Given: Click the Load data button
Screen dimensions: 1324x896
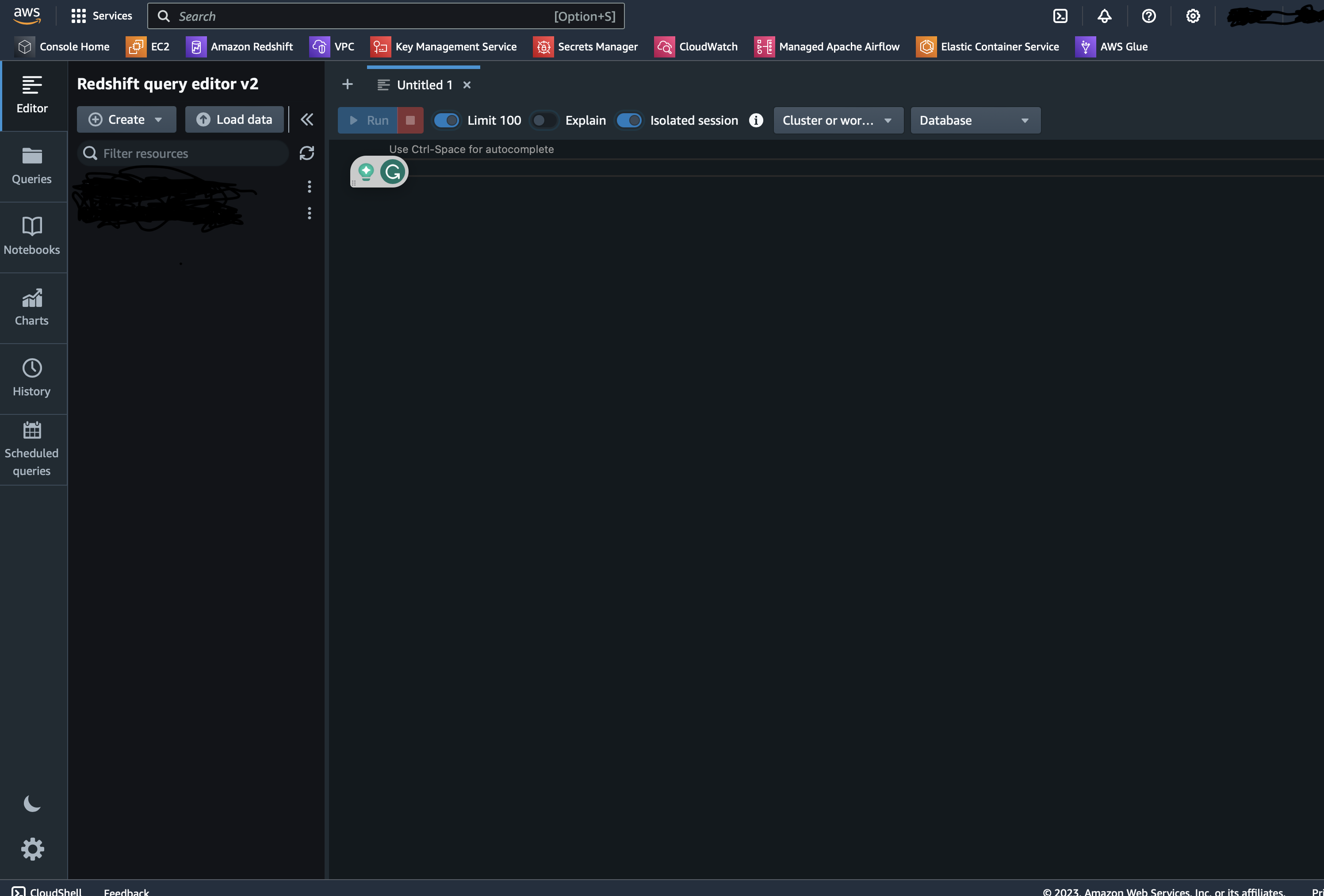Looking at the screenshot, I should tap(234, 119).
